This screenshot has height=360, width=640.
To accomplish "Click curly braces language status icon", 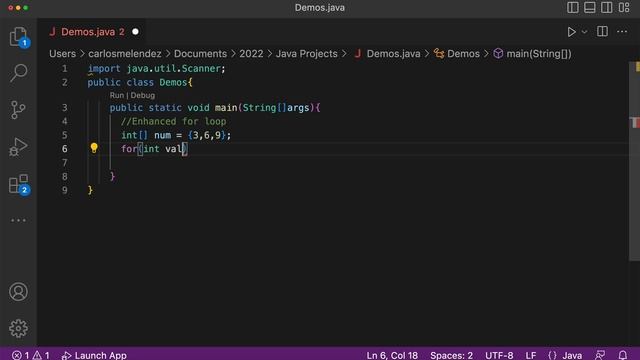I will (x=552, y=355).
